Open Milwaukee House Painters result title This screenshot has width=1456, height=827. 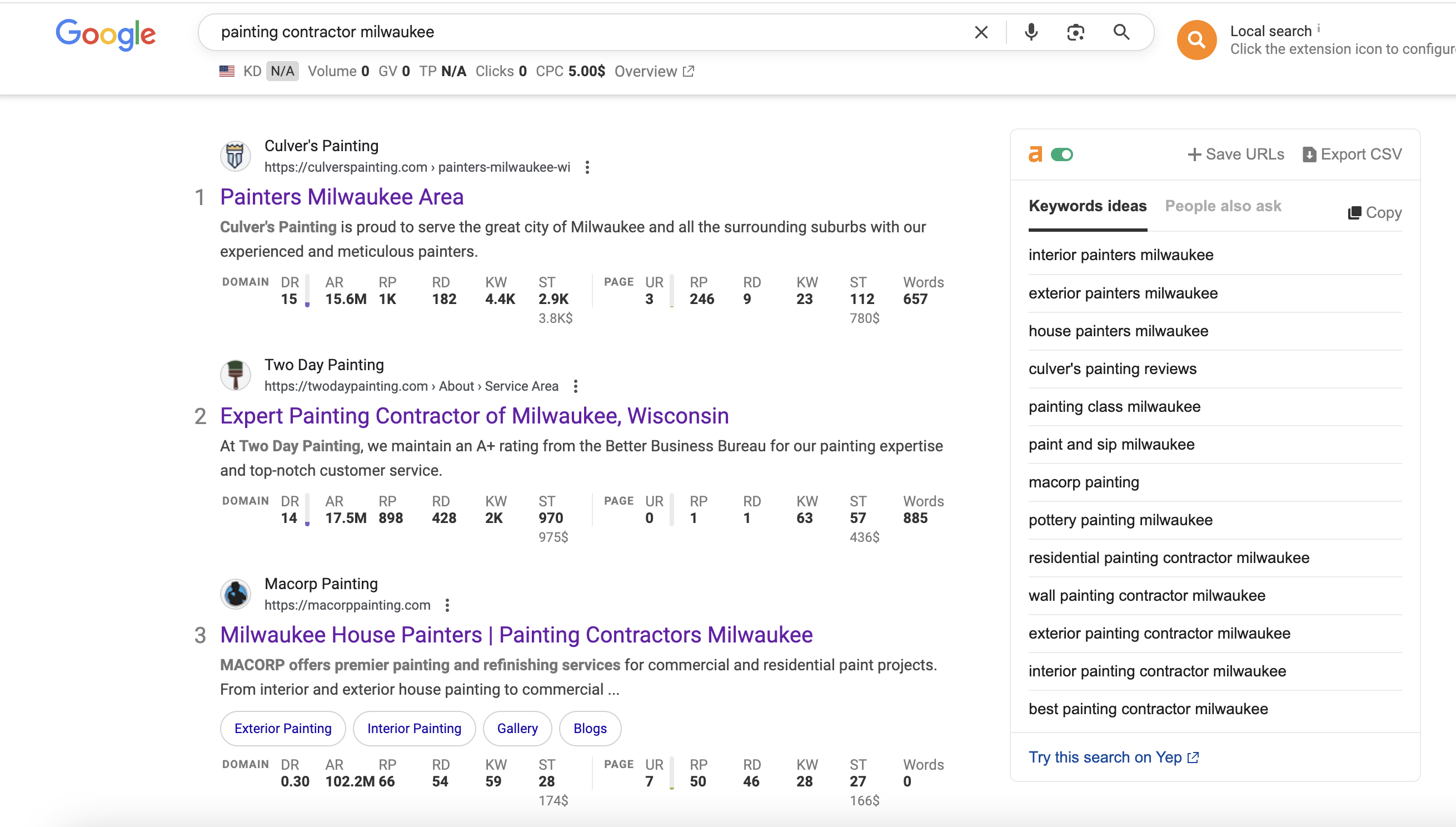coord(516,635)
